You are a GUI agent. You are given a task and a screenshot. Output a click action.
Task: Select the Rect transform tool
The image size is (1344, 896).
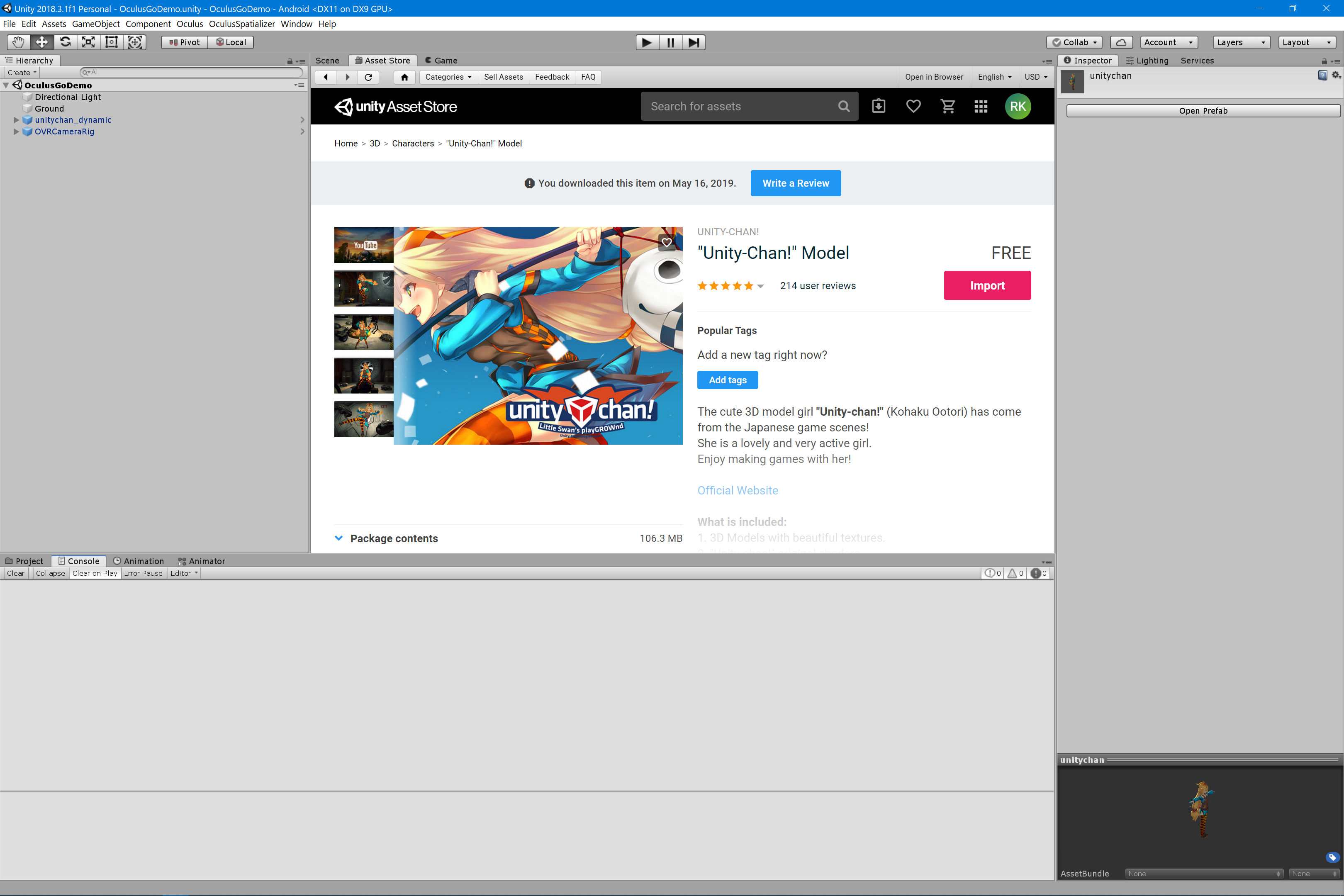coord(112,42)
